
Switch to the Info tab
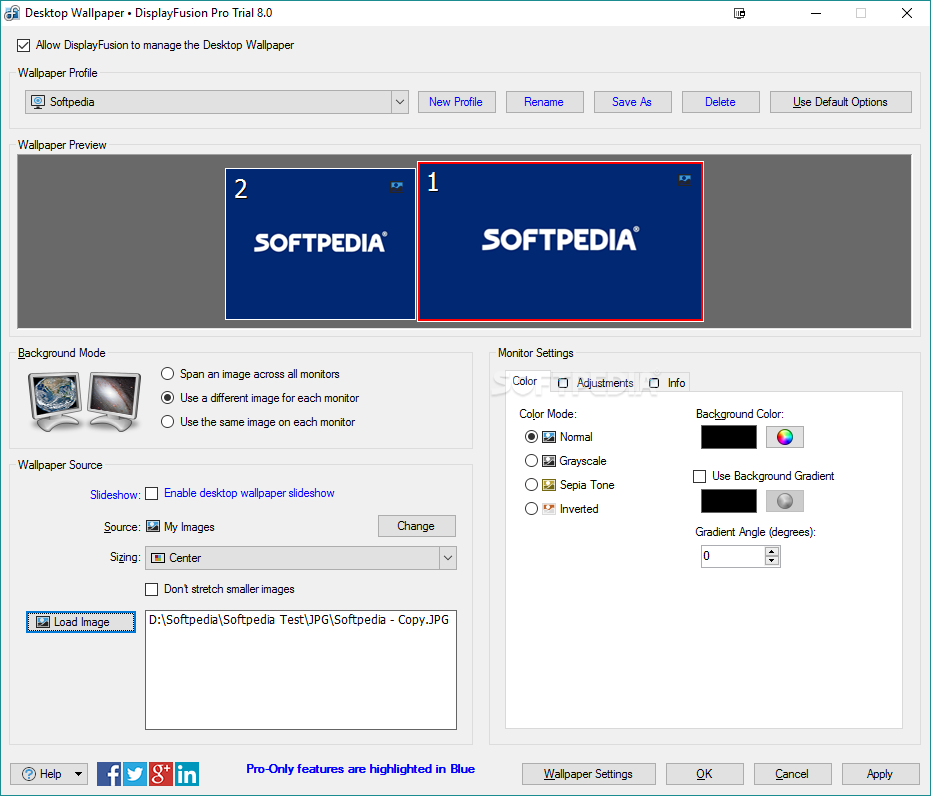(x=667, y=383)
